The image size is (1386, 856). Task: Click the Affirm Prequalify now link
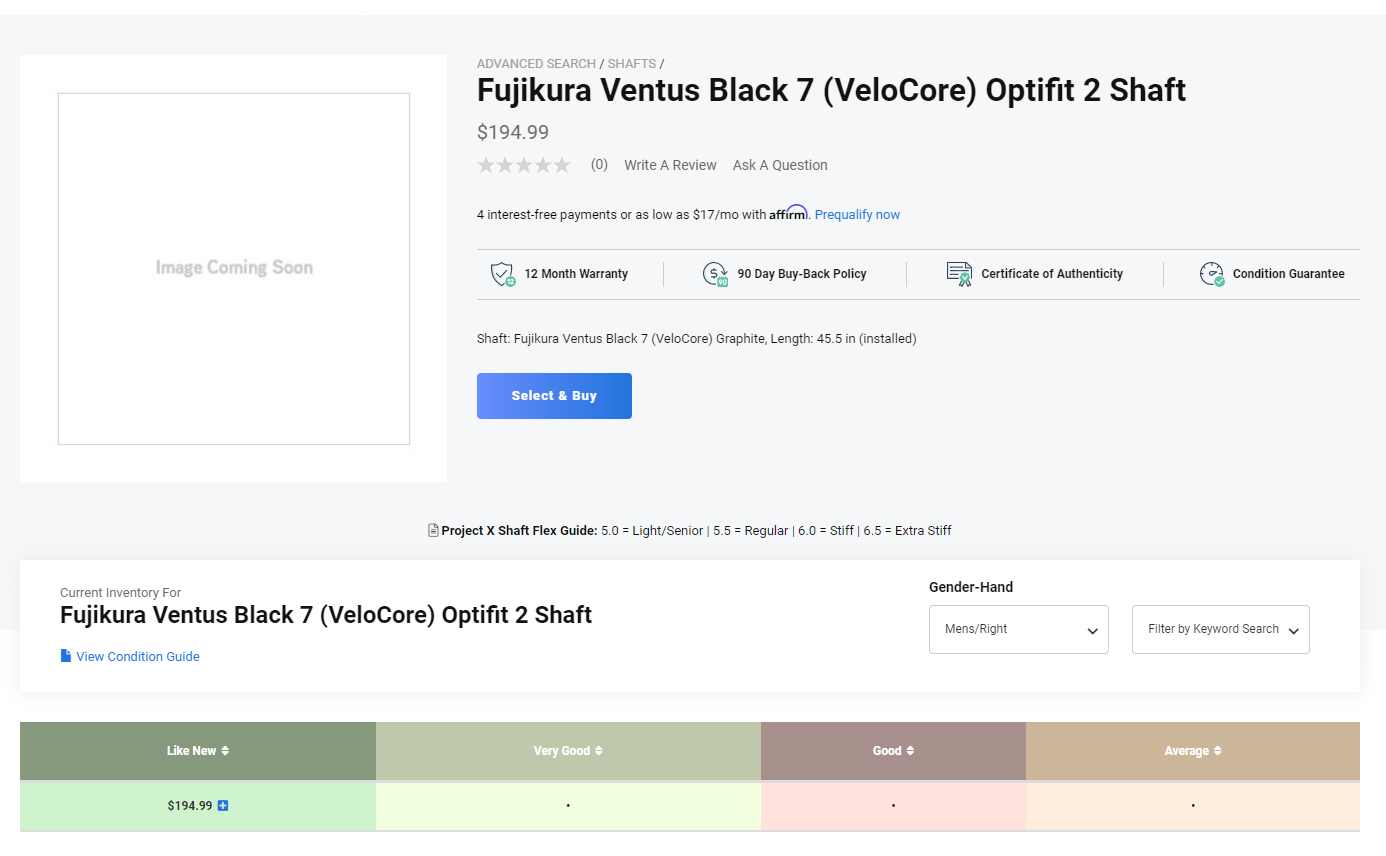857,214
